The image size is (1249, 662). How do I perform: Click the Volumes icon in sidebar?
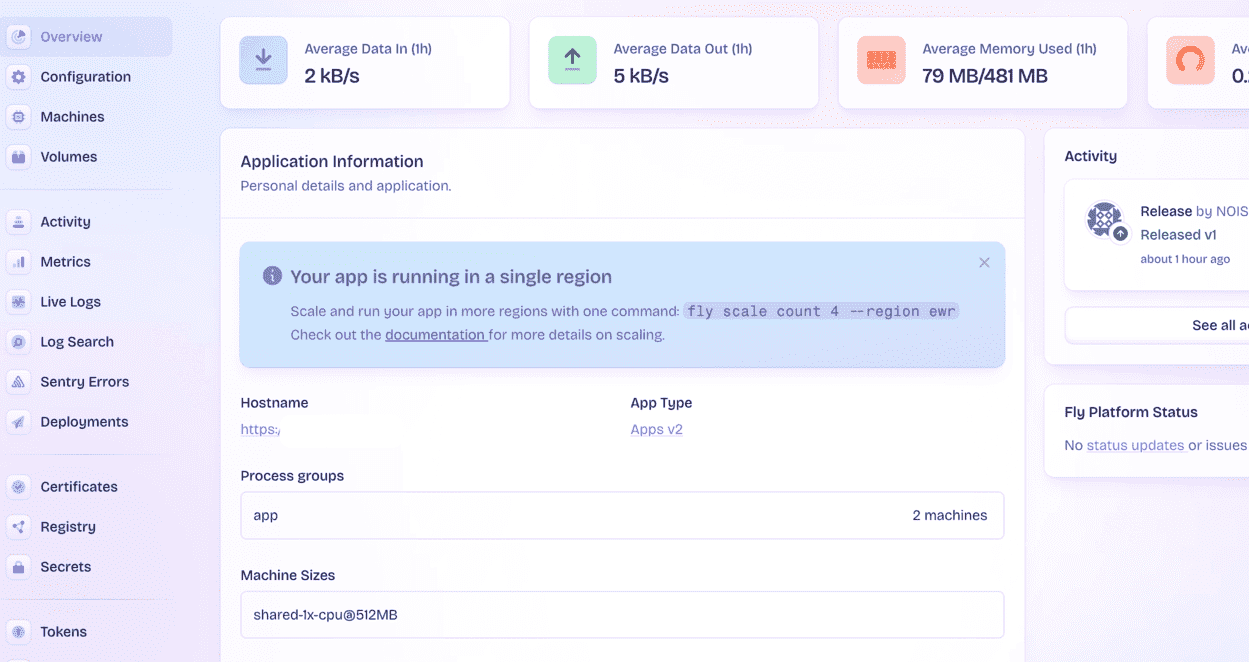[x=18, y=157]
